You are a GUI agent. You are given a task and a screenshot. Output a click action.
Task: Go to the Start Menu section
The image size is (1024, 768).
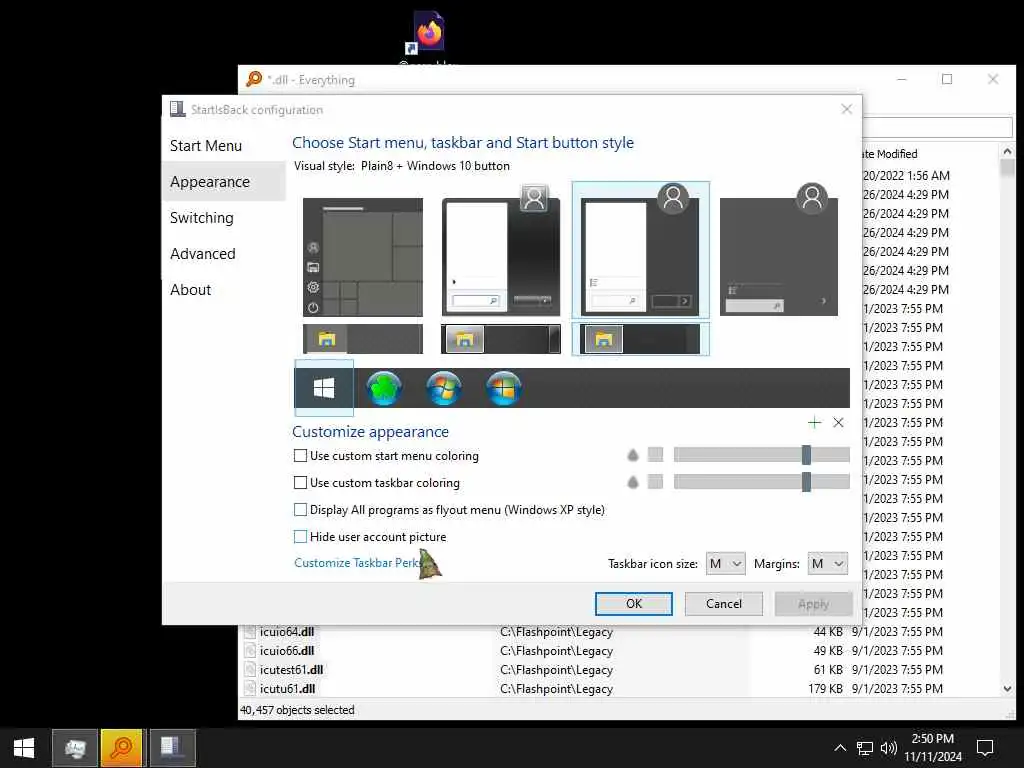[206, 146]
